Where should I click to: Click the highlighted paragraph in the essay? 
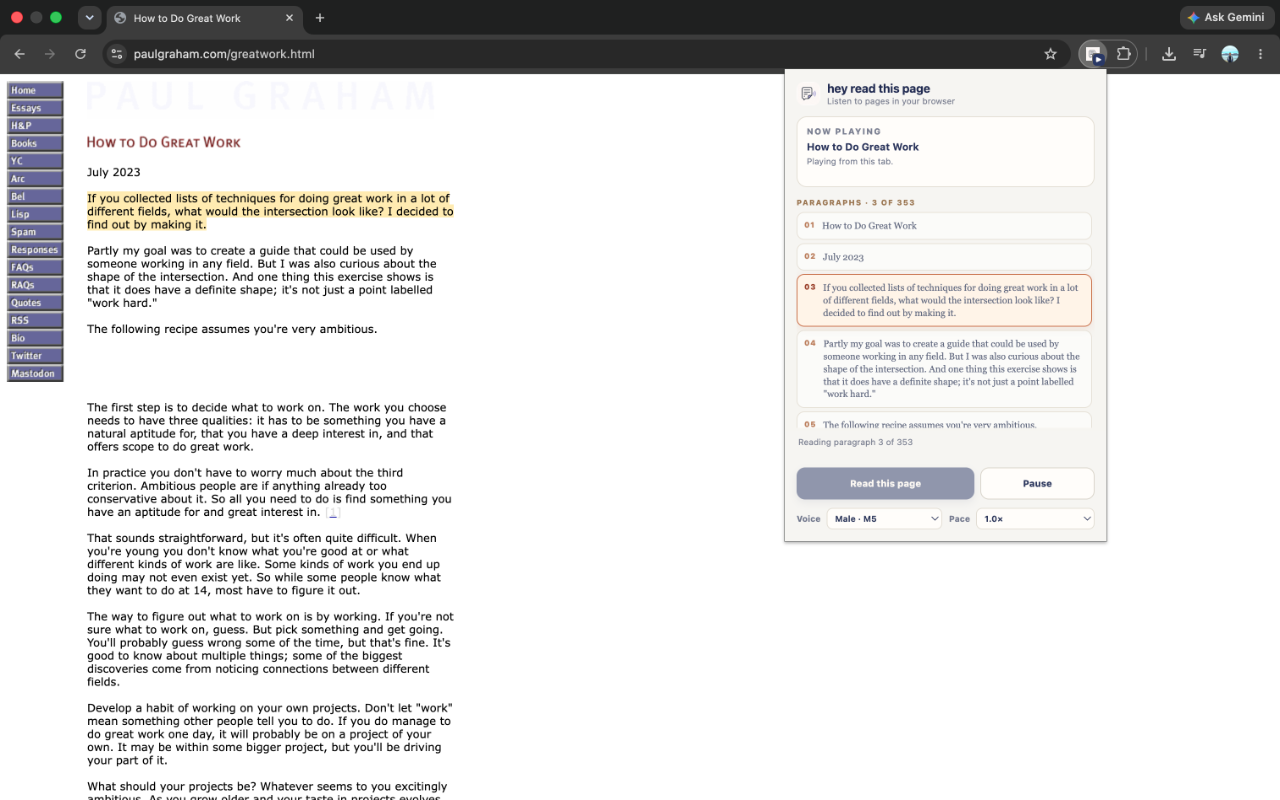(270, 211)
